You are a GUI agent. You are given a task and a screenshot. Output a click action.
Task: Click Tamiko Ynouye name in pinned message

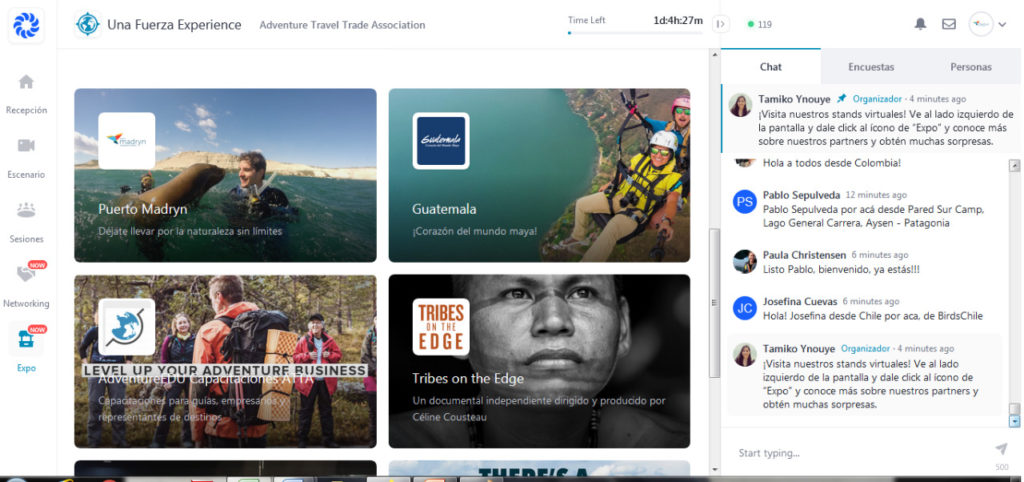tap(794, 99)
